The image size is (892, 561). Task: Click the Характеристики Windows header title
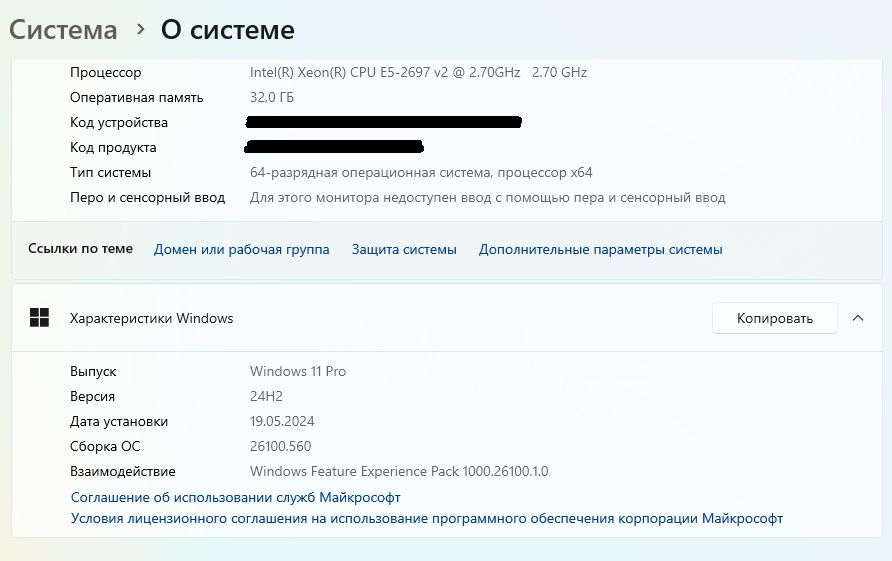point(151,318)
